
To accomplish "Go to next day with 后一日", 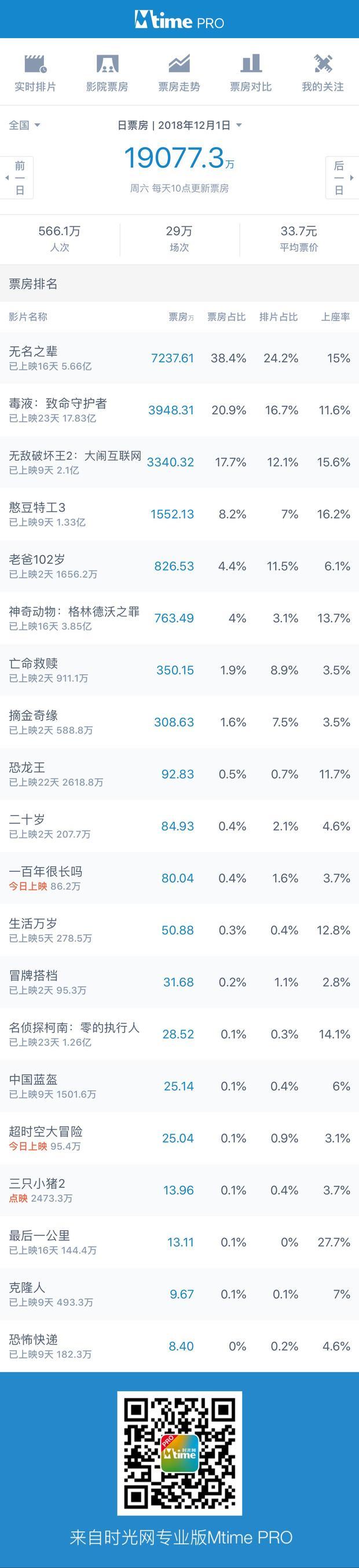I will [342, 178].
